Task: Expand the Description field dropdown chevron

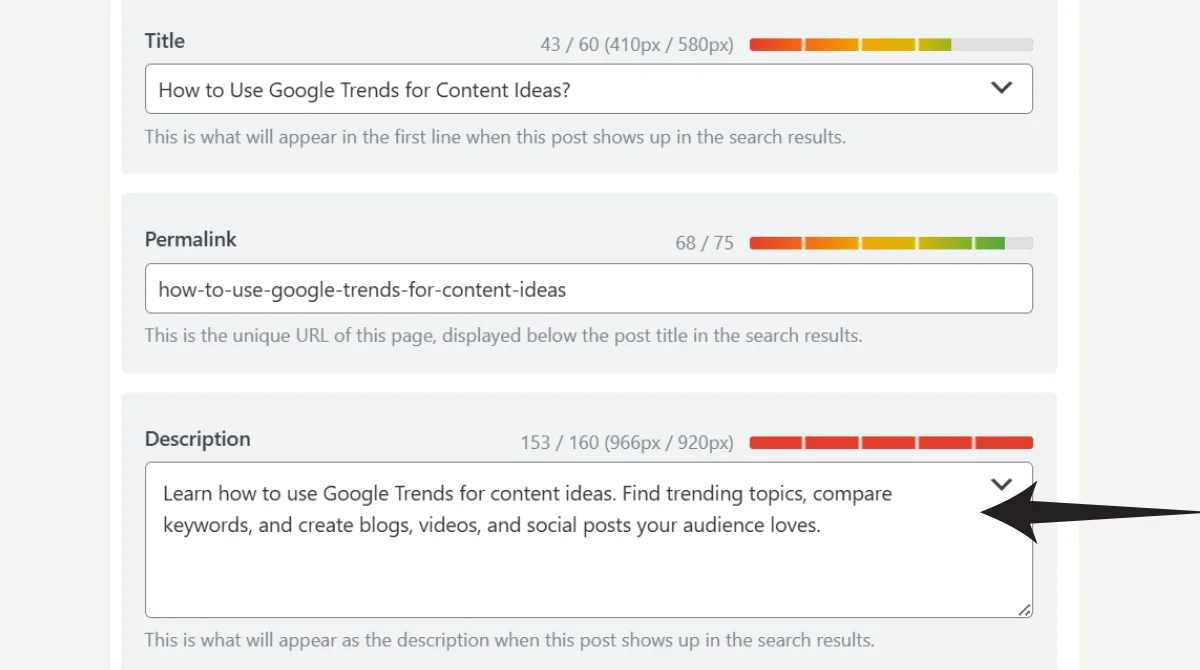Action: click(1001, 483)
